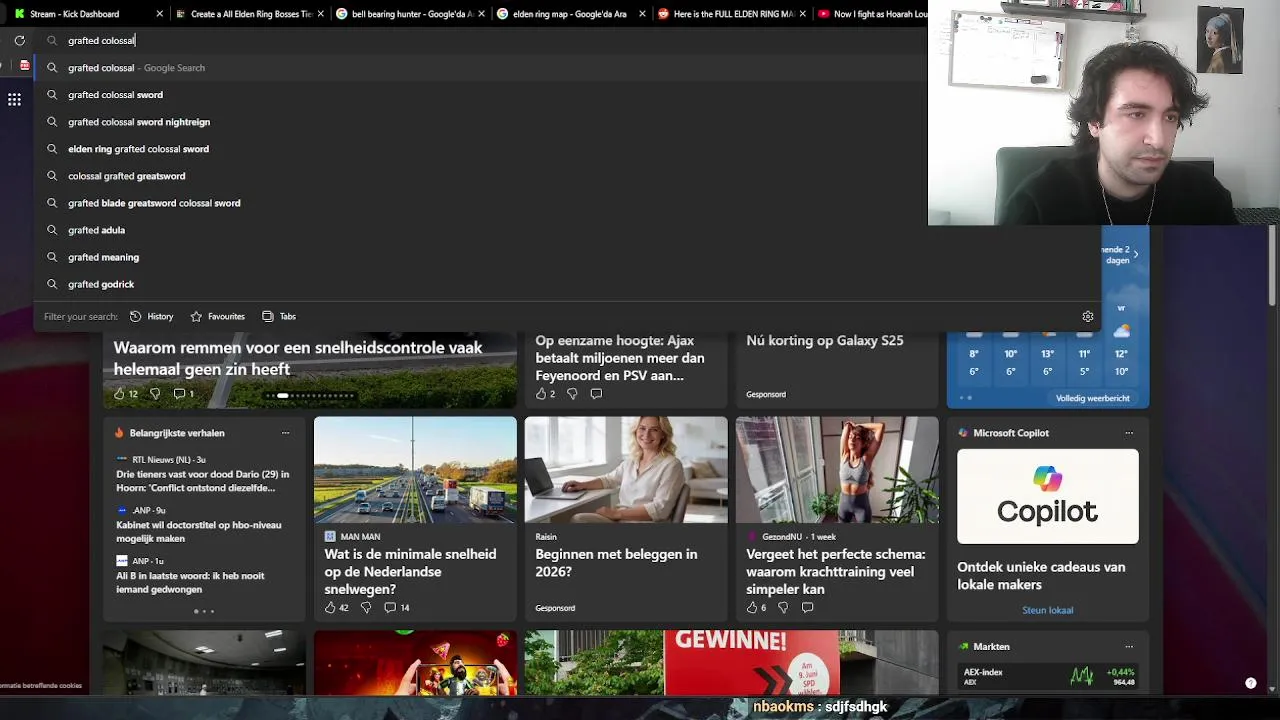The height and width of the screenshot is (720, 1280).
Task: Open the red PDF favourites bar icon
Action: tap(25, 66)
